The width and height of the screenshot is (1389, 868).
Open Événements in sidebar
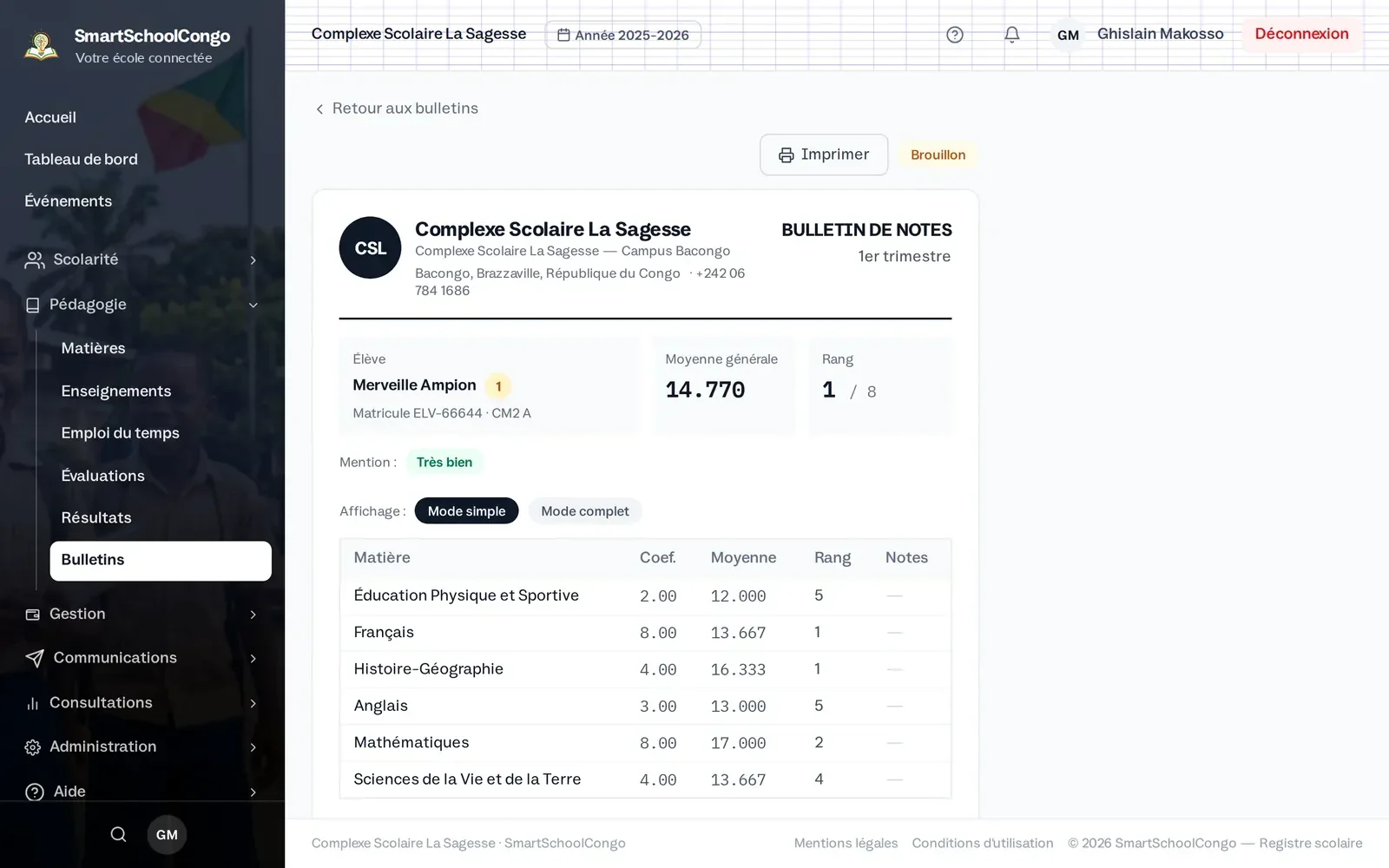[68, 201]
